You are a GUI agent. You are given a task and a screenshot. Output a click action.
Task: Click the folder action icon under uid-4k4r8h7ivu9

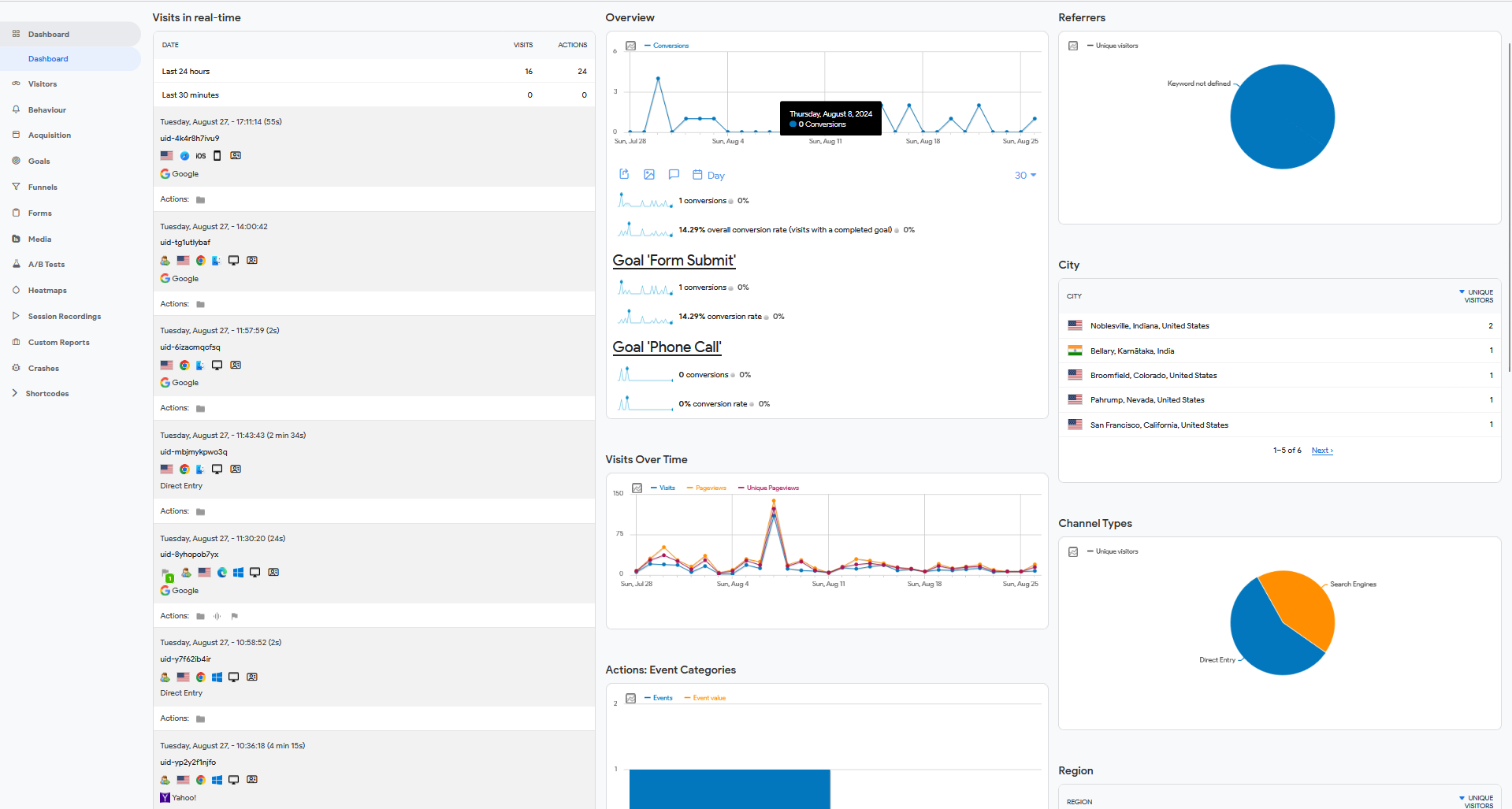tap(201, 200)
